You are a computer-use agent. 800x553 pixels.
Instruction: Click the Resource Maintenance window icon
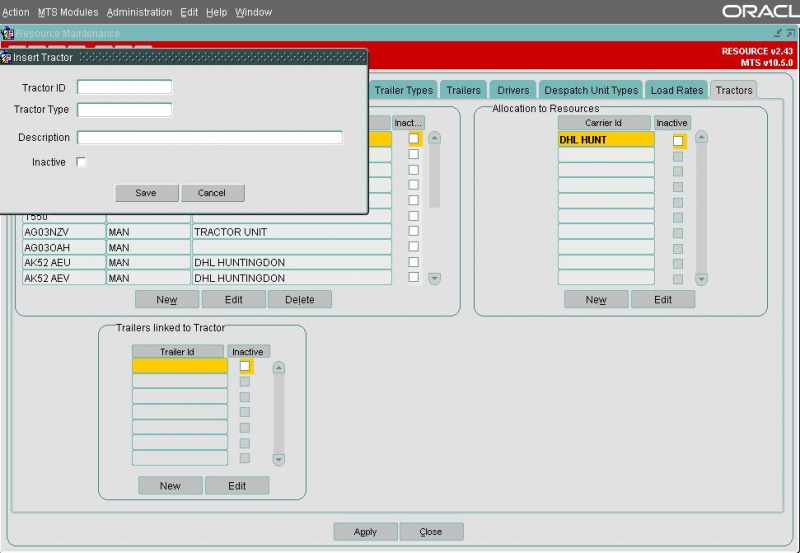7,34
